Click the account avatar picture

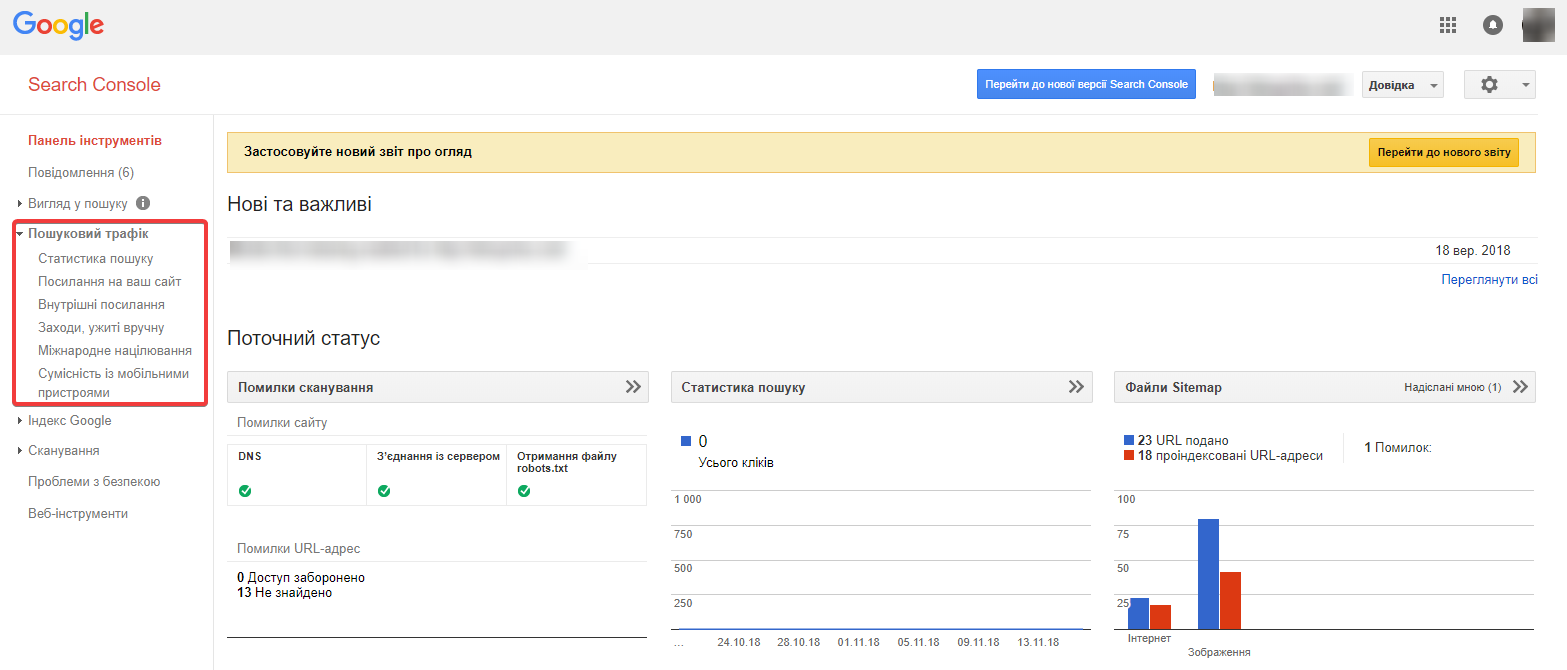pos(1538,25)
